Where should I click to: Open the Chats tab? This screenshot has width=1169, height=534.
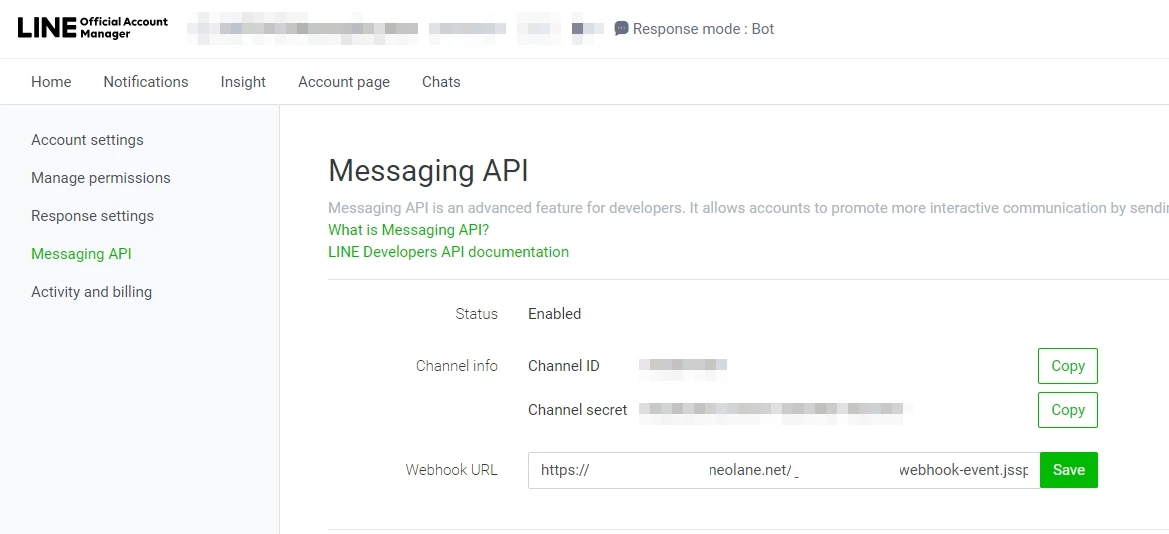pyautogui.click(x=441, y=82)
